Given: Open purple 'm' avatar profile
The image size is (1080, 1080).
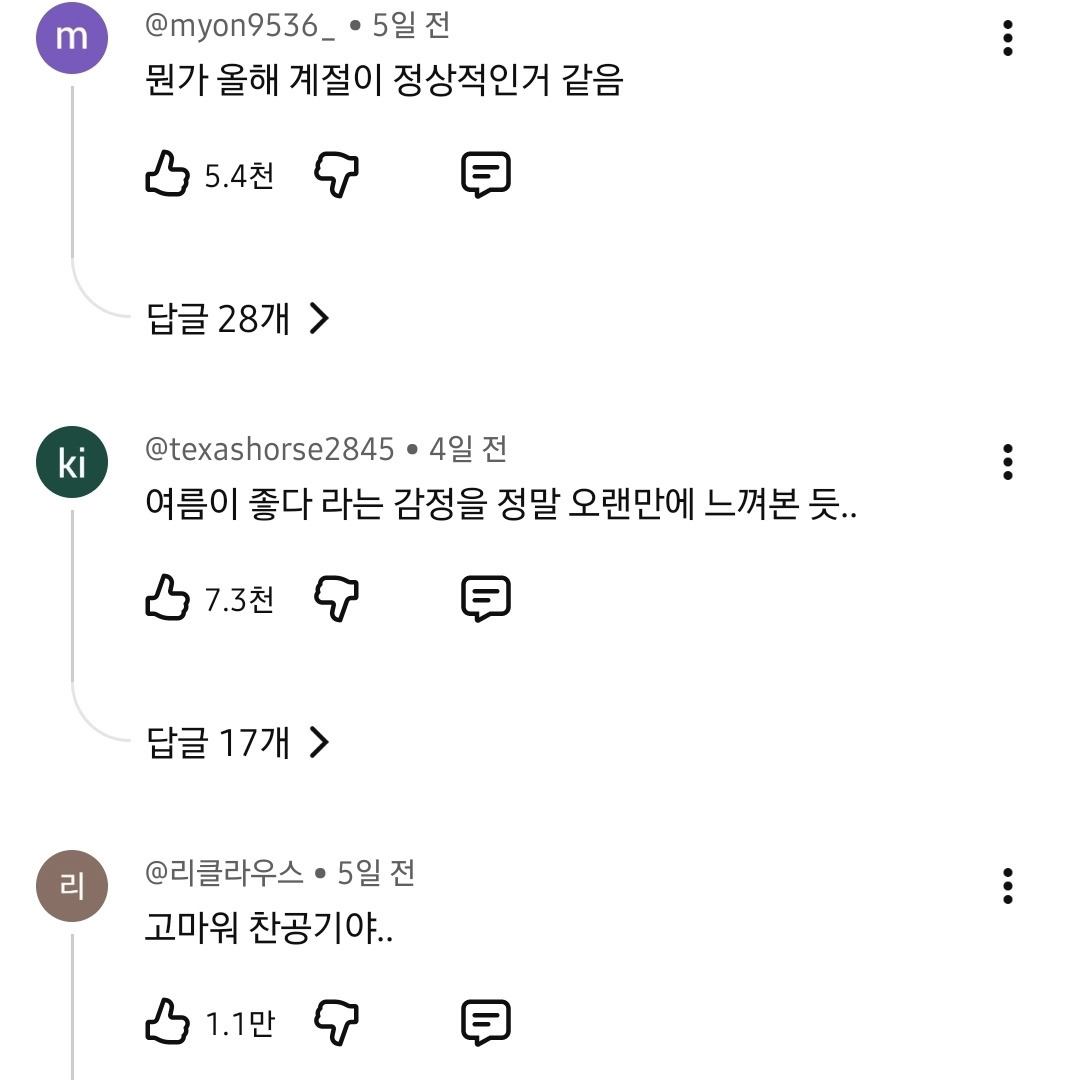Looking at the screenshot, I should (x=72, y=38).
